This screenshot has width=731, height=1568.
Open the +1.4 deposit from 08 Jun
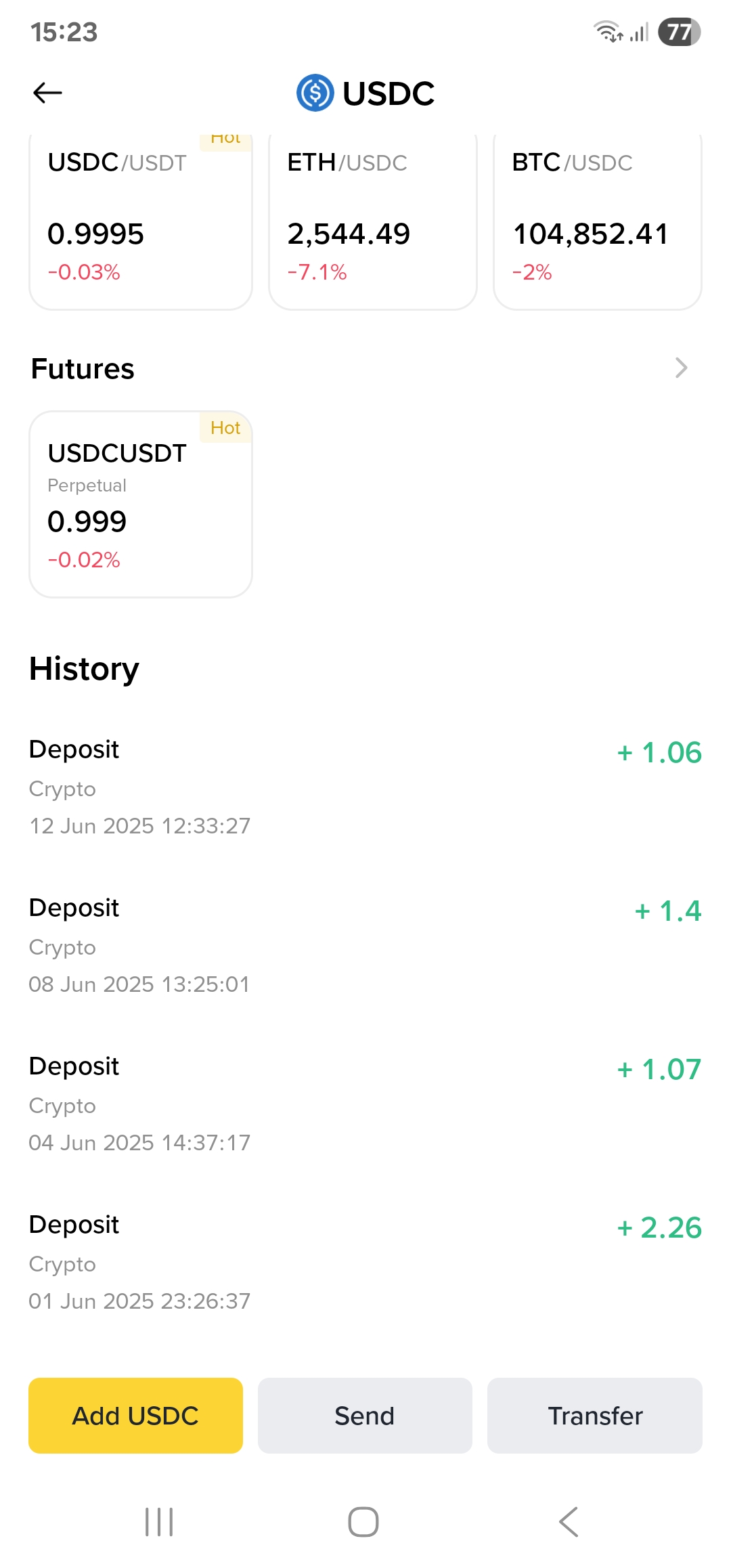click(365, 946)
